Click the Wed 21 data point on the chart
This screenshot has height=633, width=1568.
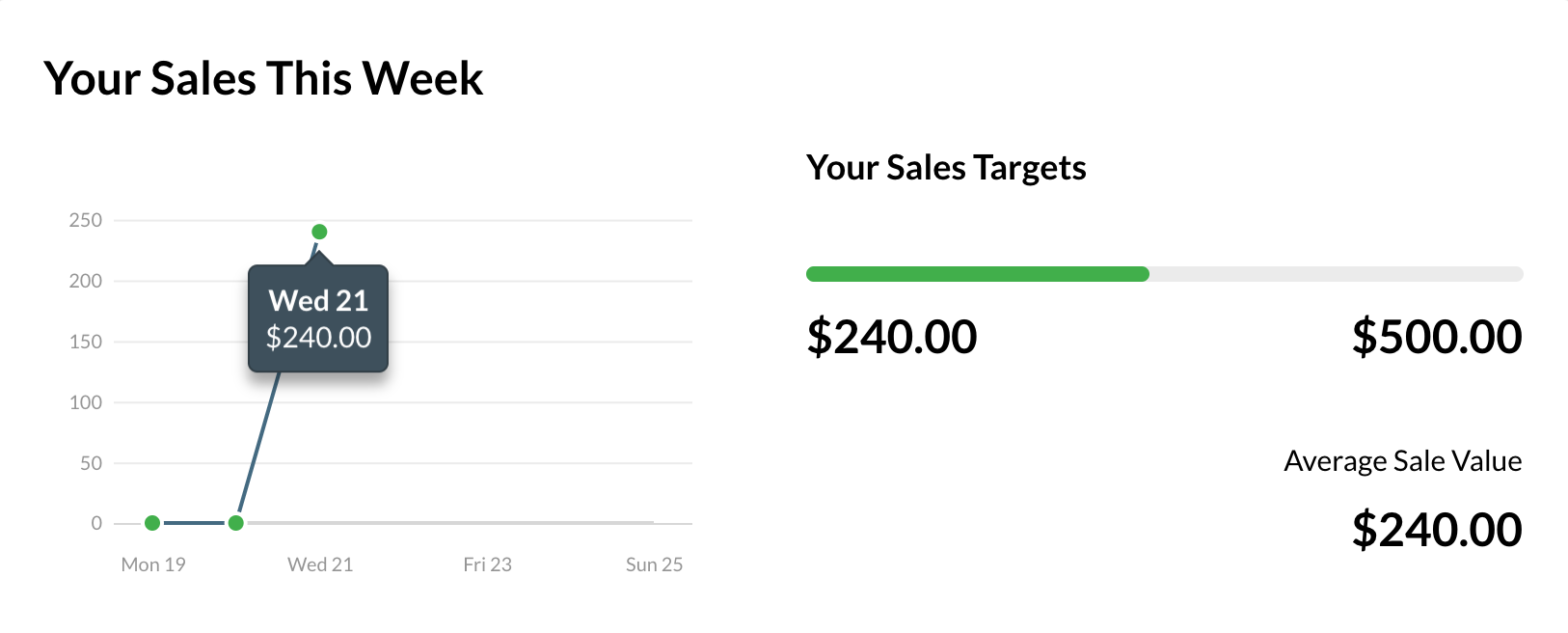[x=319, y=232]
